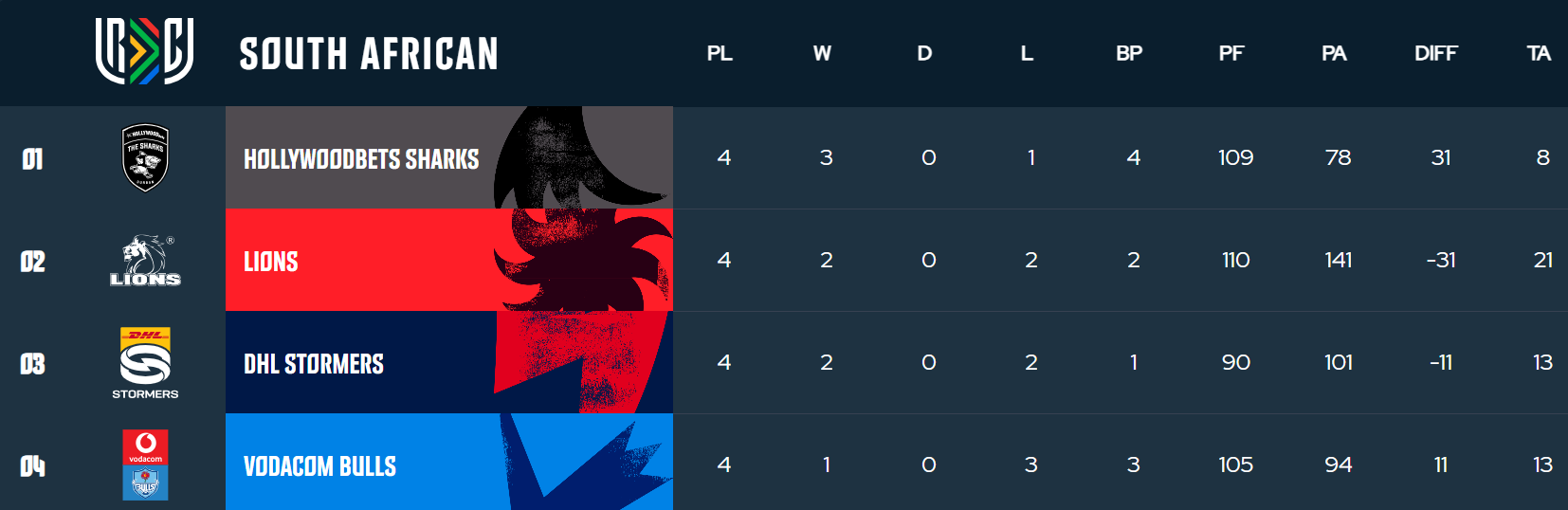Image resolution: width=1568 pixels, height=510 pixels.
Task: Select the blue Vodacom Bulls banner
Action: tap(448, 463)
